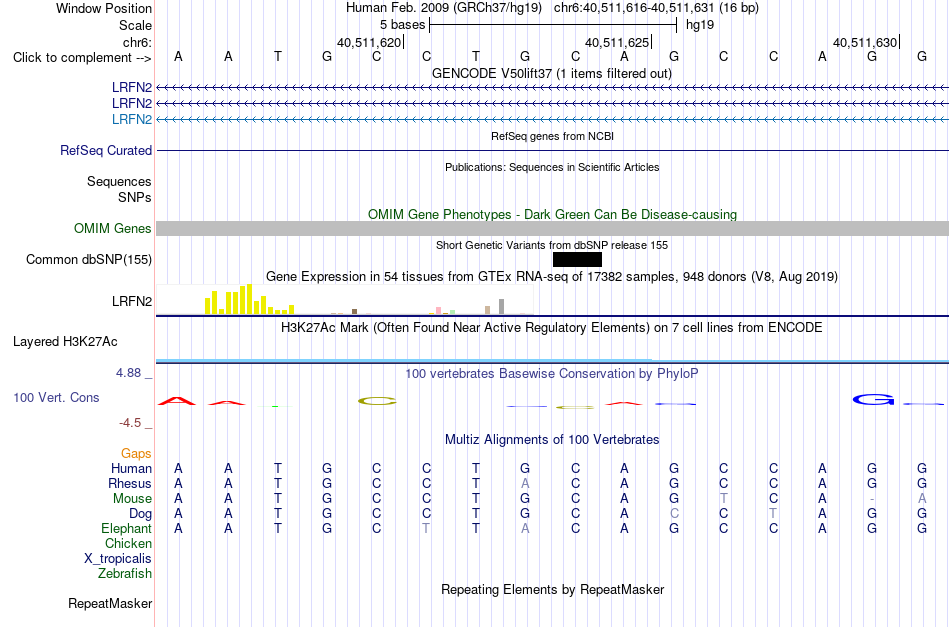Click the RefSeq Curated intron line
950x627 pixels.
pyautogui.click(x=552, y=150)
